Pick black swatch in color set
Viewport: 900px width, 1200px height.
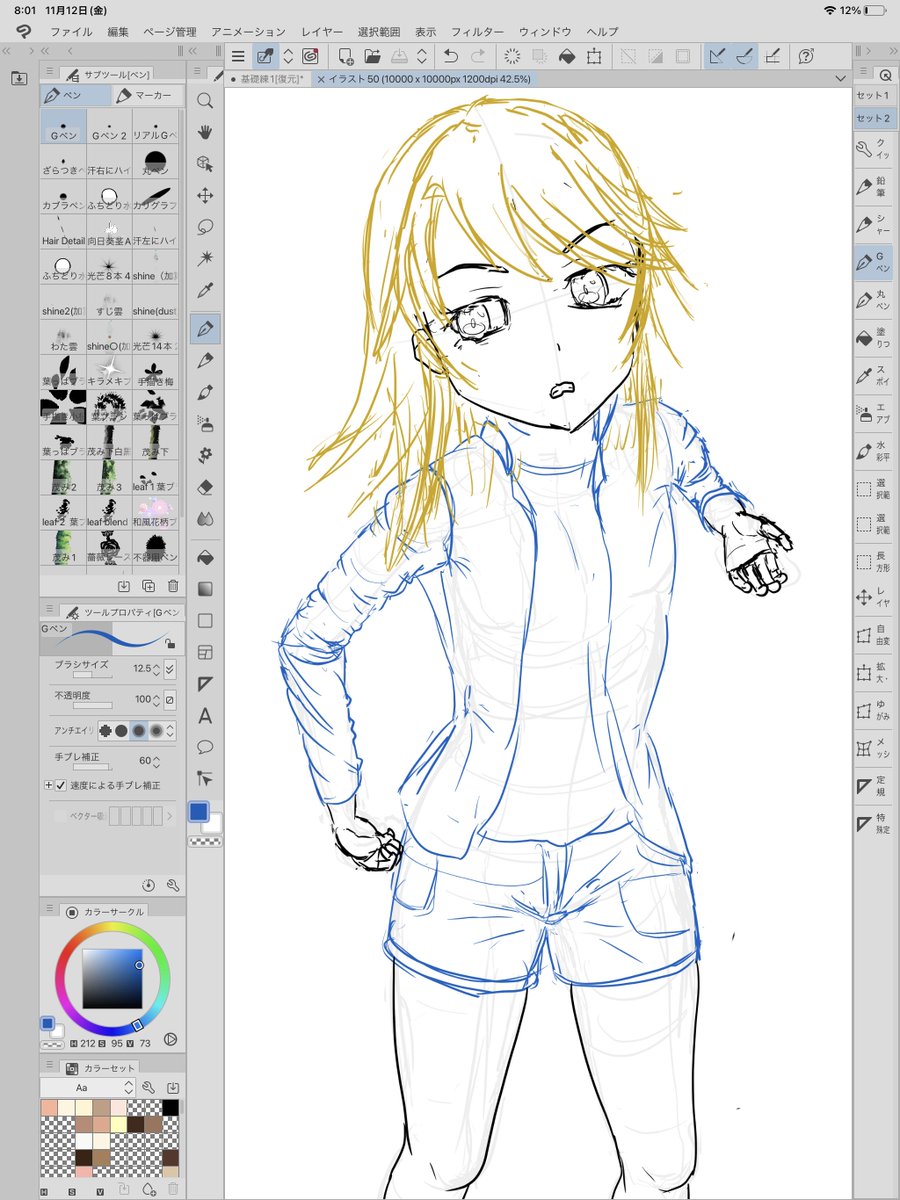170,1108
